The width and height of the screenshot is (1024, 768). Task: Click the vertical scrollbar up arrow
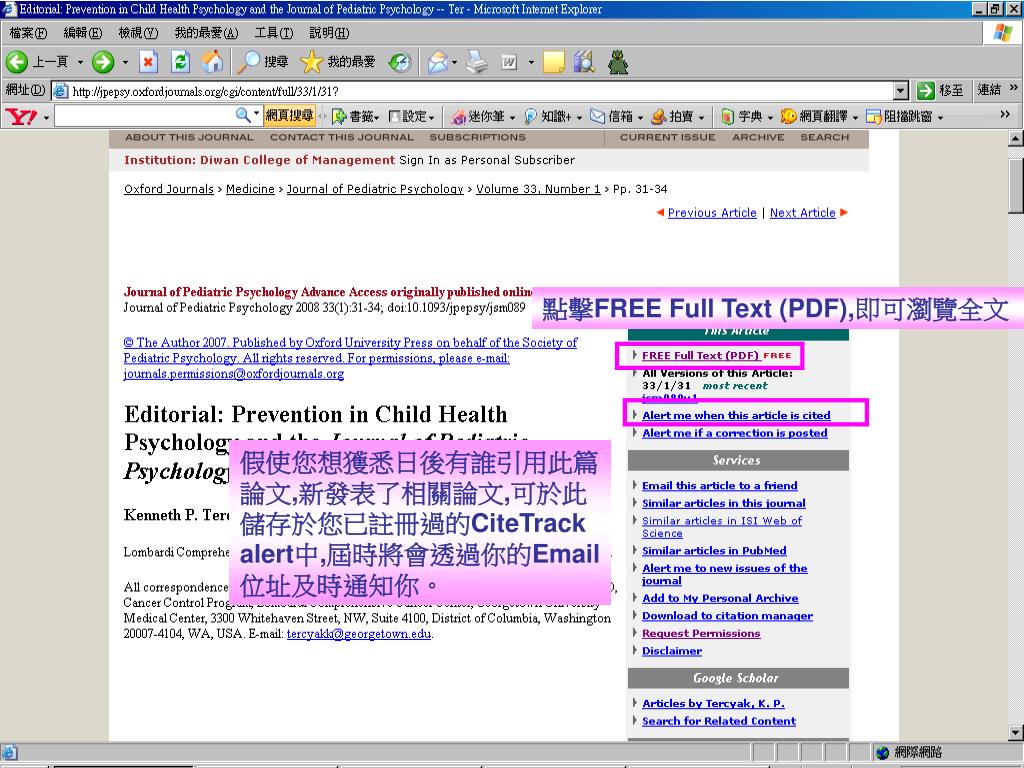point(1016,138)
